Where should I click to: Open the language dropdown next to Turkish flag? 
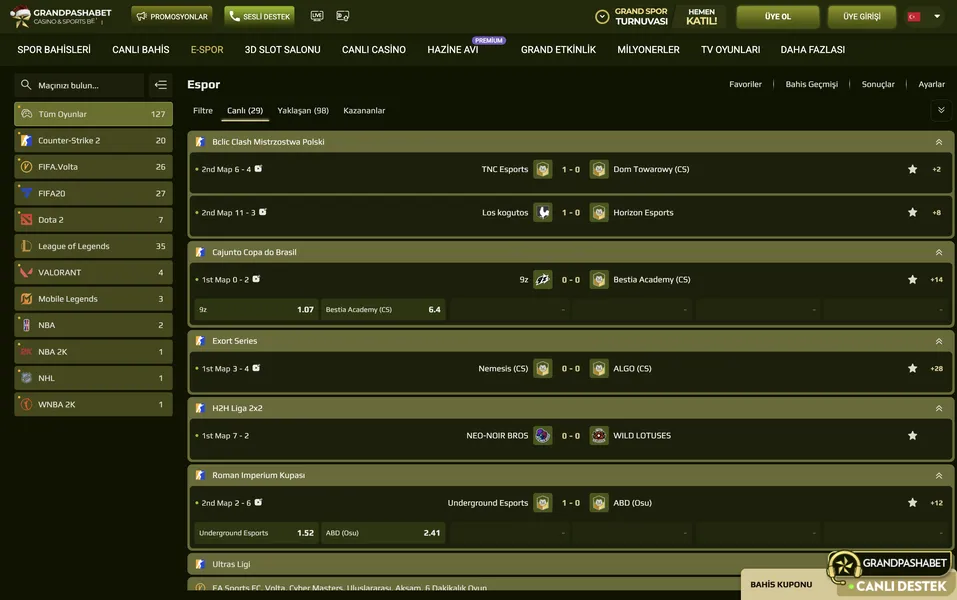click(x=937, y=17)
